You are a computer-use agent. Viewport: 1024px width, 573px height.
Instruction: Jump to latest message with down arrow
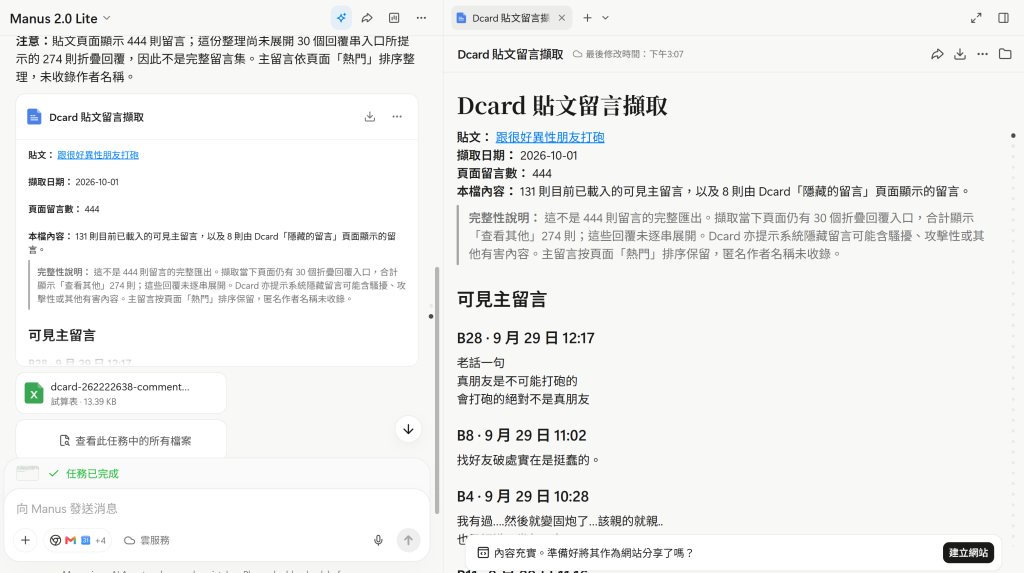408,429
